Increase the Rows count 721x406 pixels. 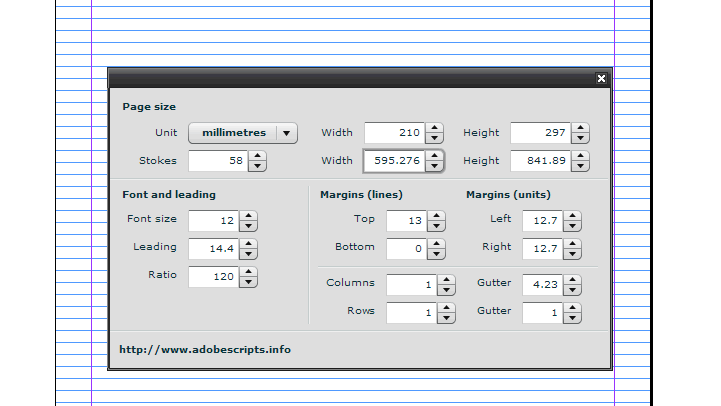click(x=446, y=308)
